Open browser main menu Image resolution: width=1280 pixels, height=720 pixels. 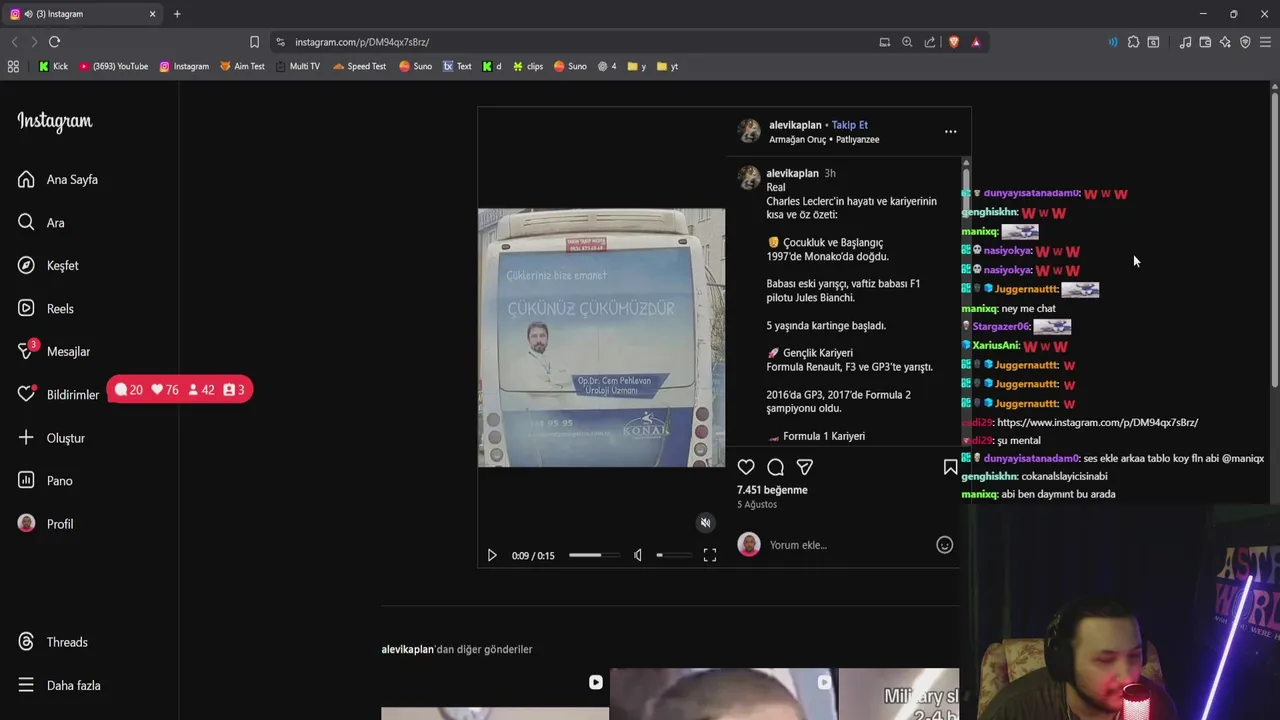1265,42
